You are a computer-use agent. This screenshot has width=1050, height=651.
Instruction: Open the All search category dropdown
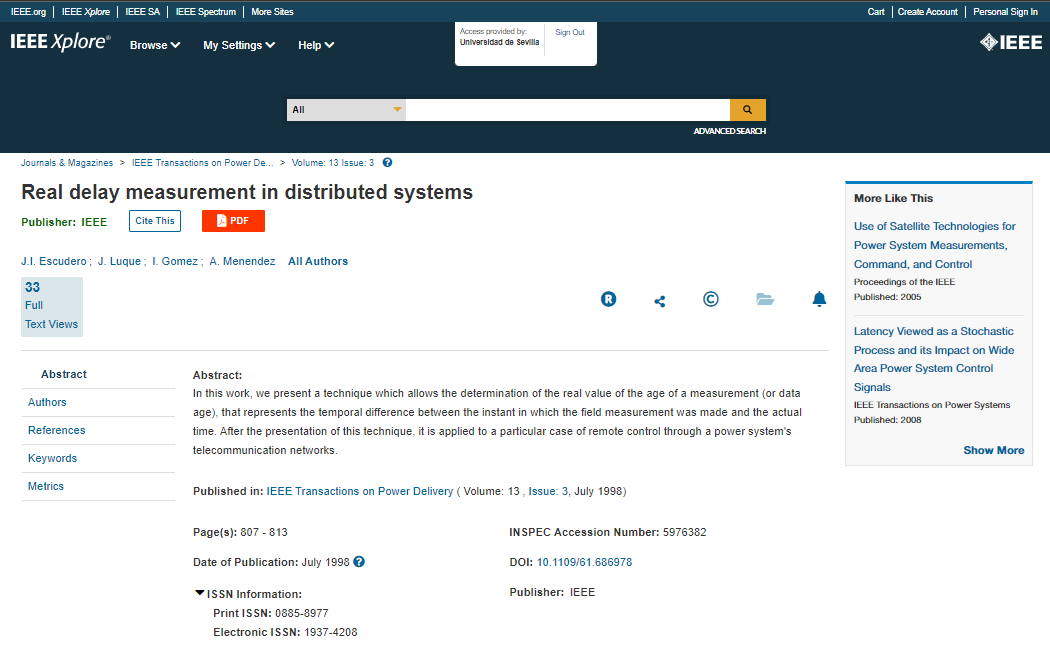(x=346, y=110)
